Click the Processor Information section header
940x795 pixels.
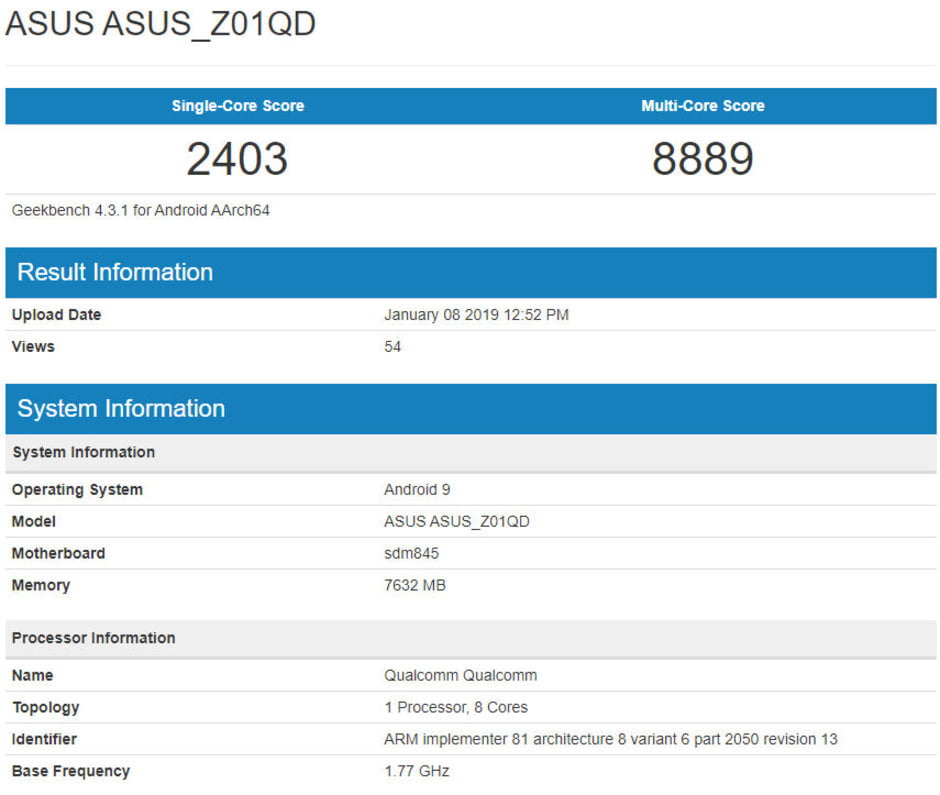(94, 638)
